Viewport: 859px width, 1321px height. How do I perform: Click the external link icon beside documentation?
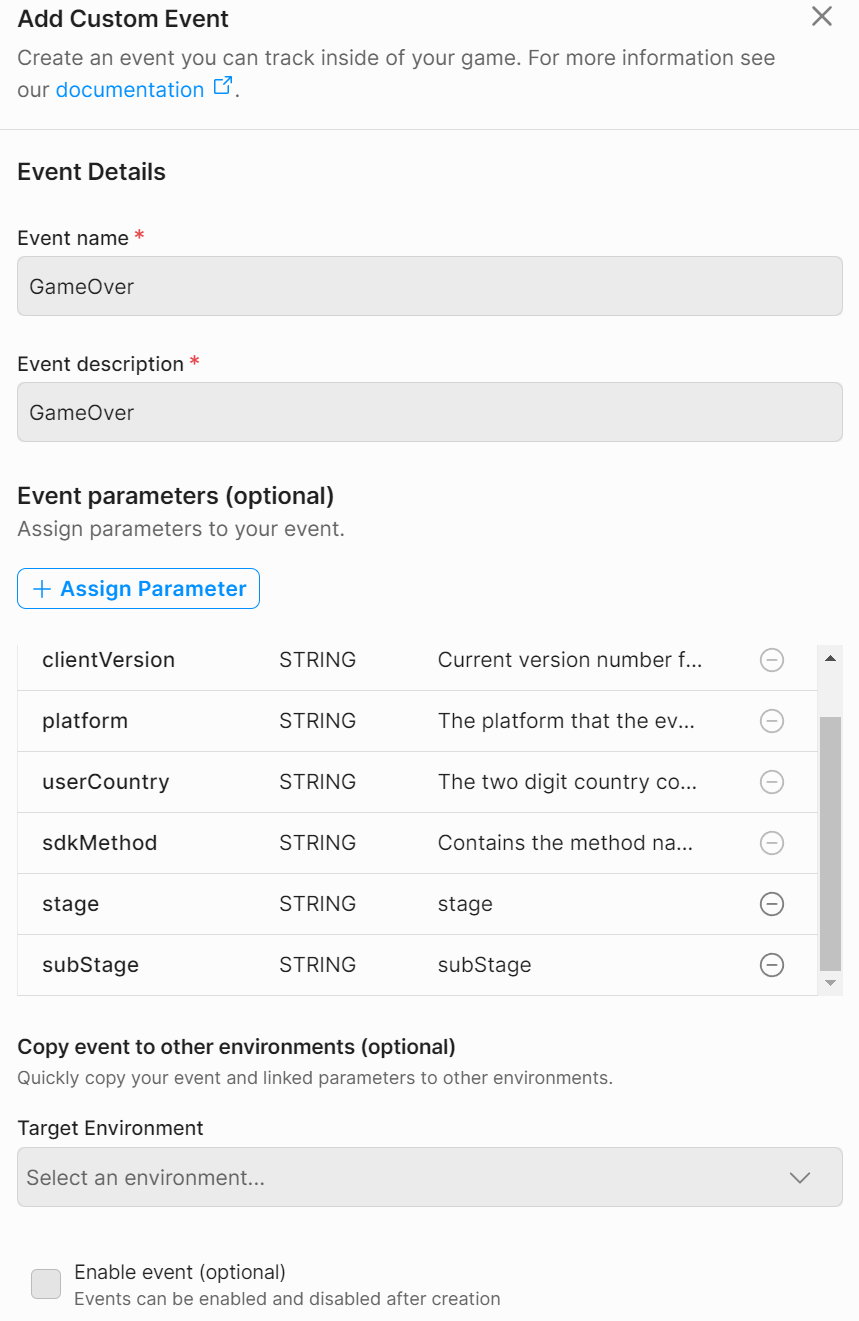223,87
